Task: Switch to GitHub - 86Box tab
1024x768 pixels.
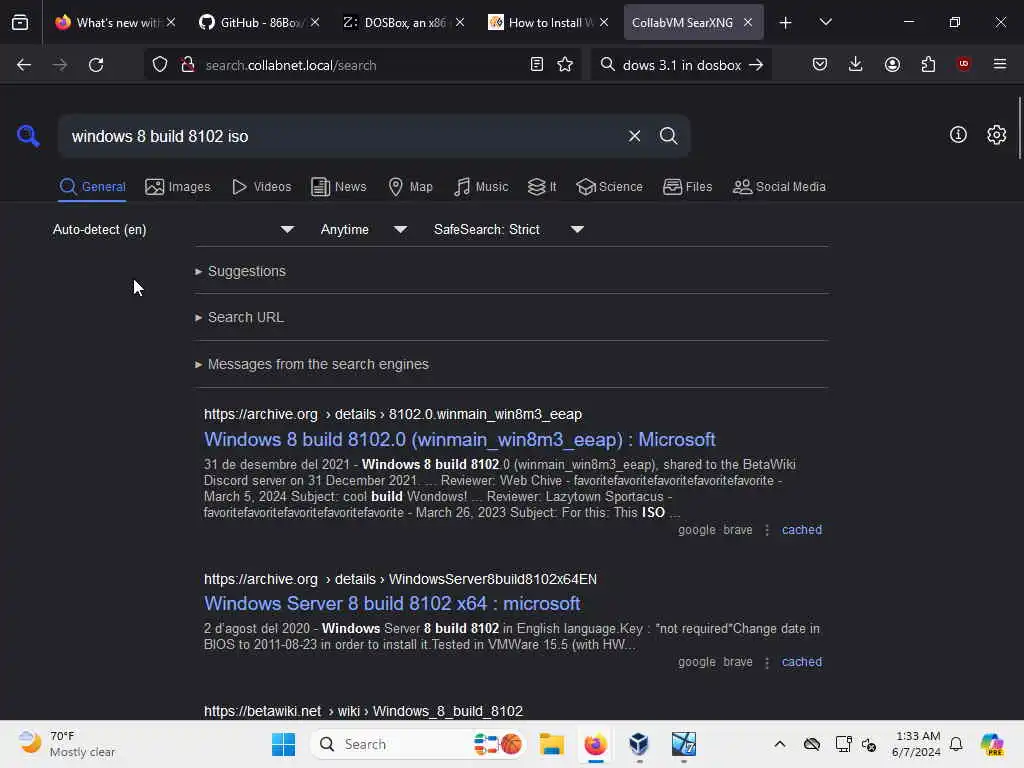Action: click(x=258, y=23)
